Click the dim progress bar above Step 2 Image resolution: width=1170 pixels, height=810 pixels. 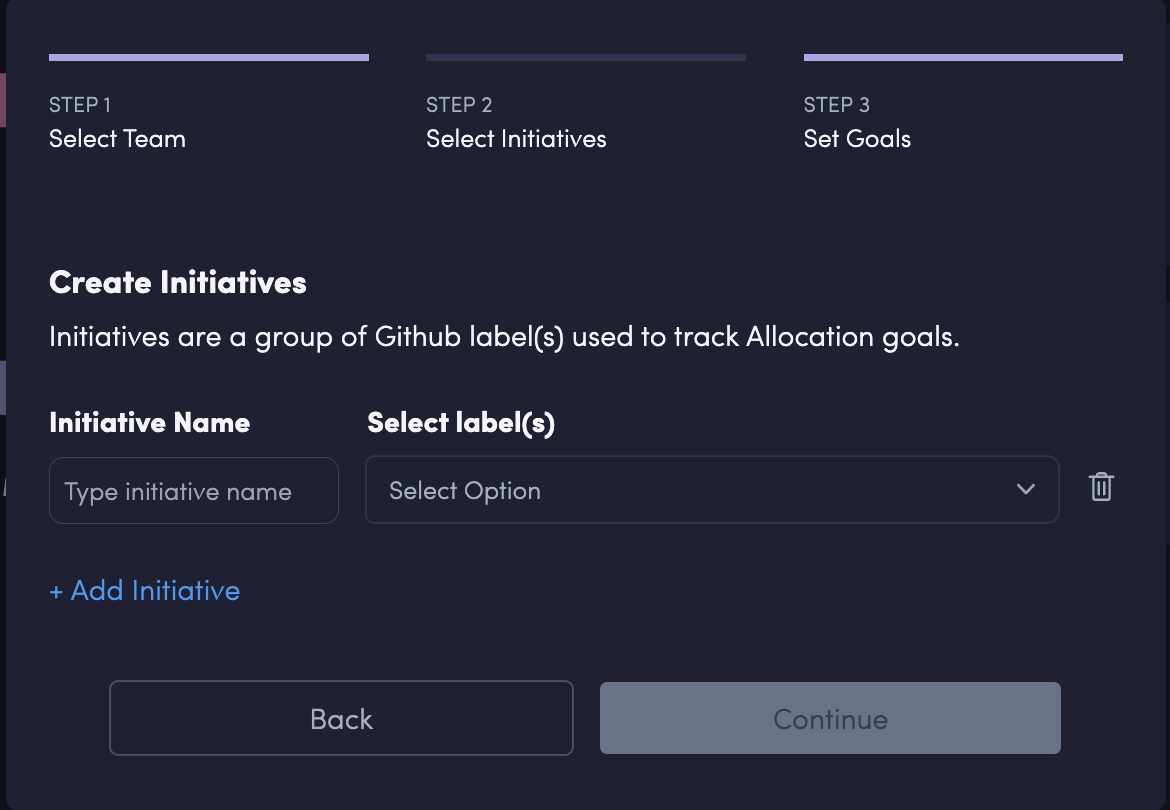[586, 58]
